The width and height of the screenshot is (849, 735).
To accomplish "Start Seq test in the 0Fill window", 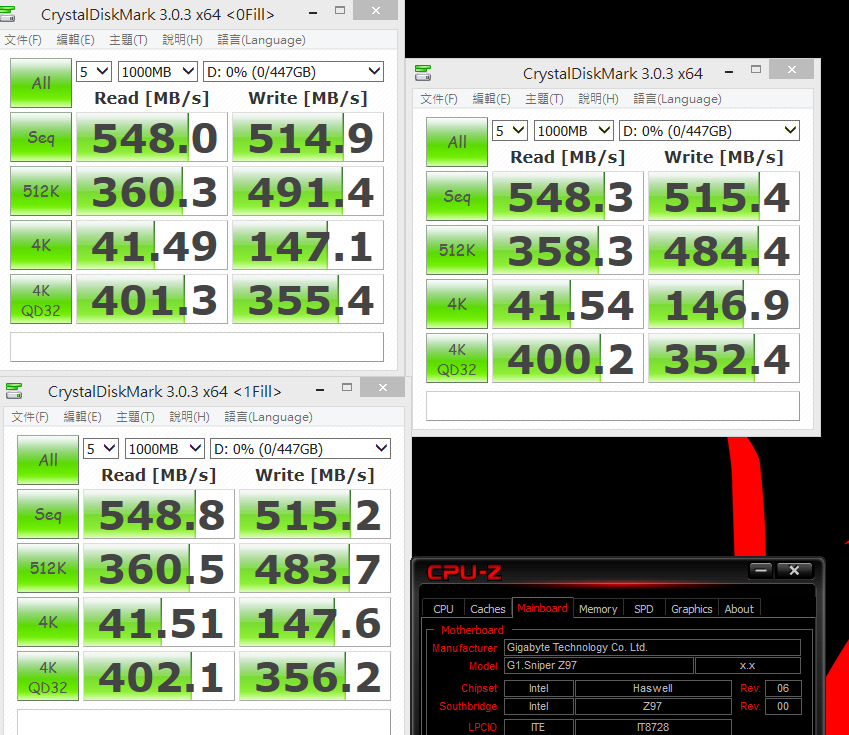I will (x=41, y=137).
